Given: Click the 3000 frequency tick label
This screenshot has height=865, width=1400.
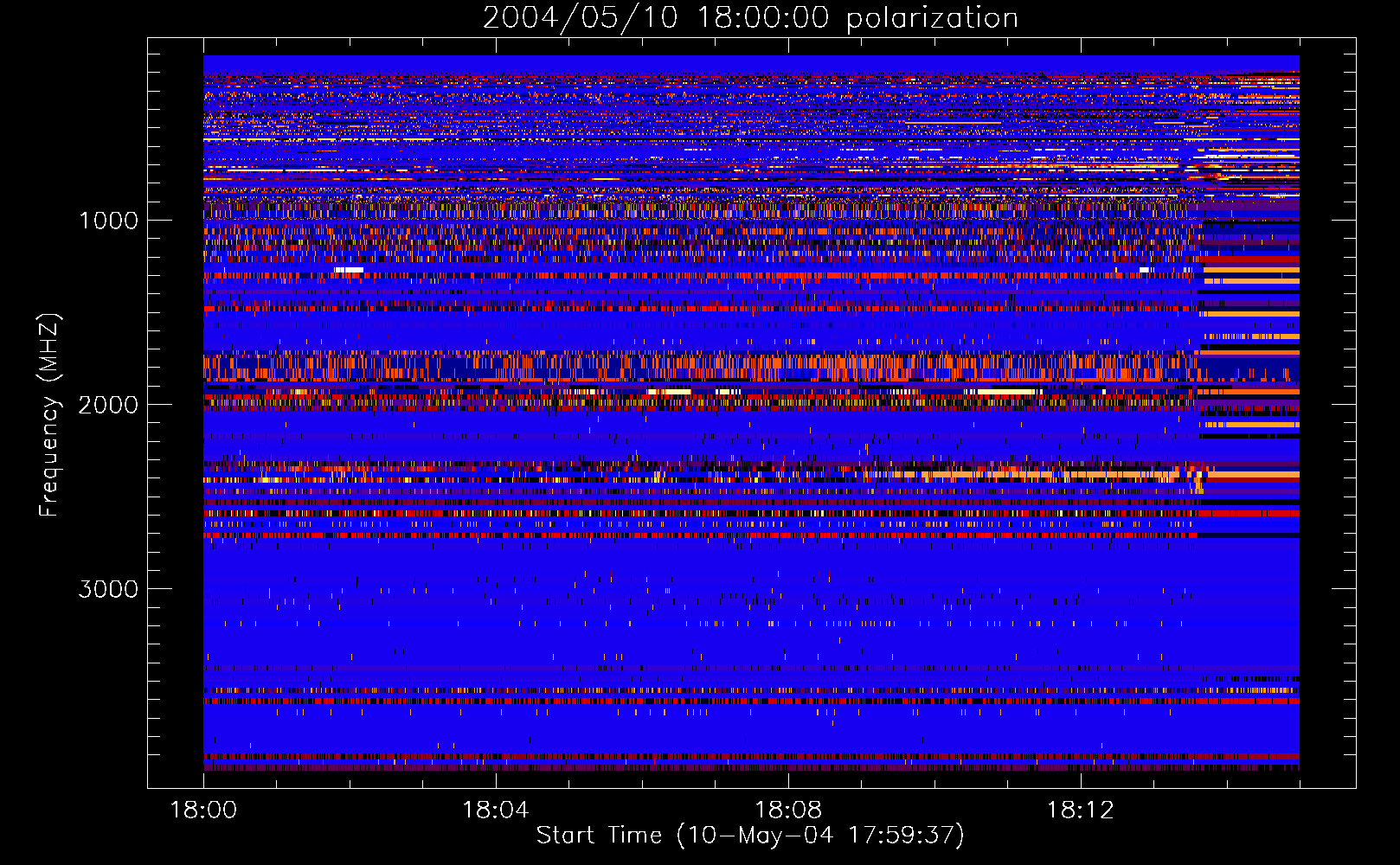Looking at the screenshot, I should [108, 589].
